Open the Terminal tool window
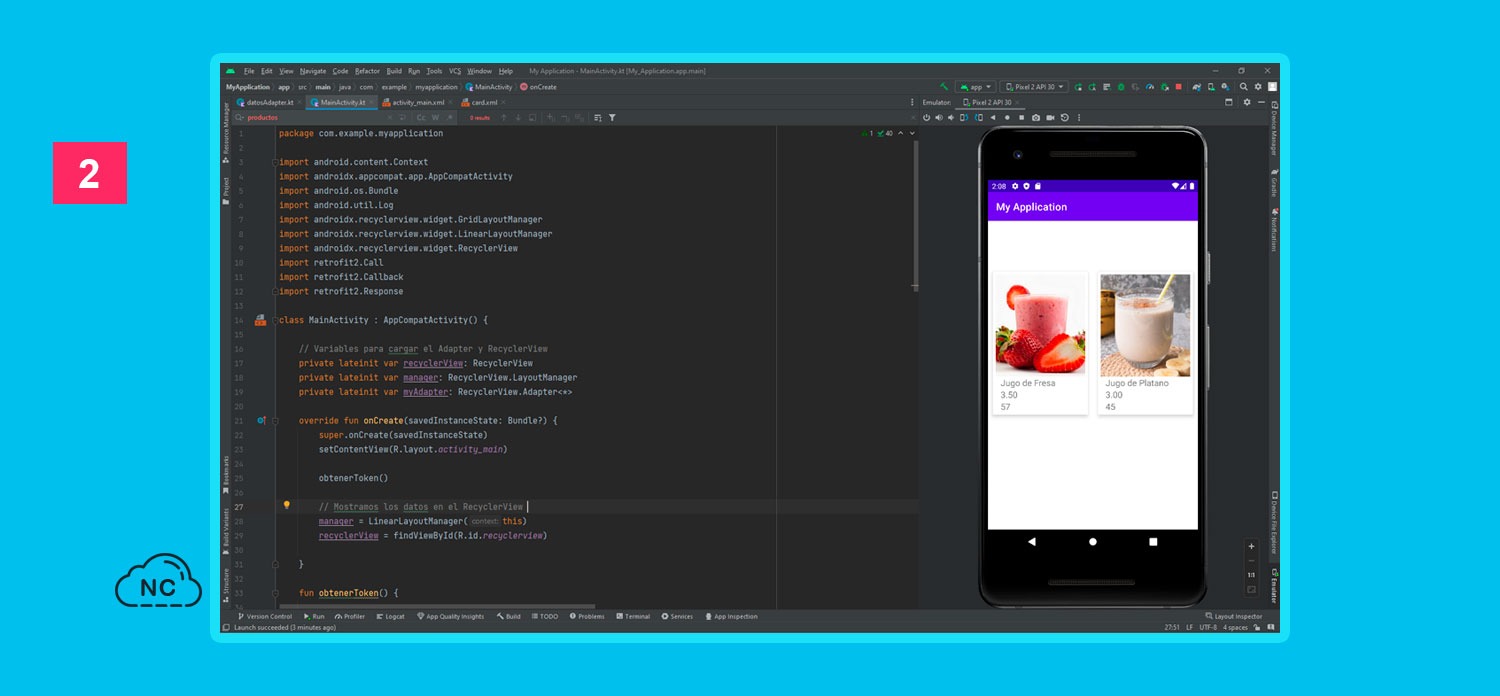Image resolution: width=1500 pixels, height=696 pixels. click(634, 616)
